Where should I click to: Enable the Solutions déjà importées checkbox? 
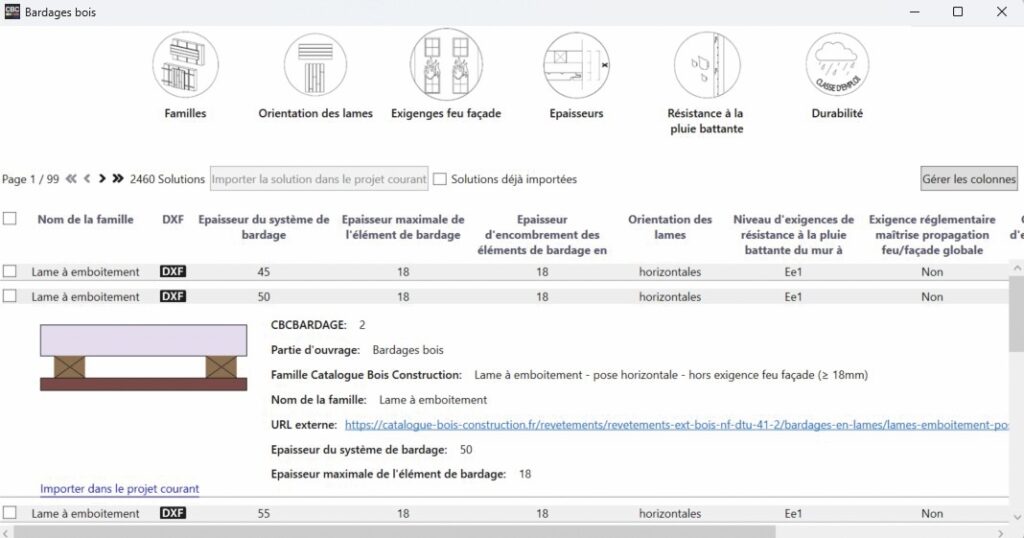click(x=440, y=179)
